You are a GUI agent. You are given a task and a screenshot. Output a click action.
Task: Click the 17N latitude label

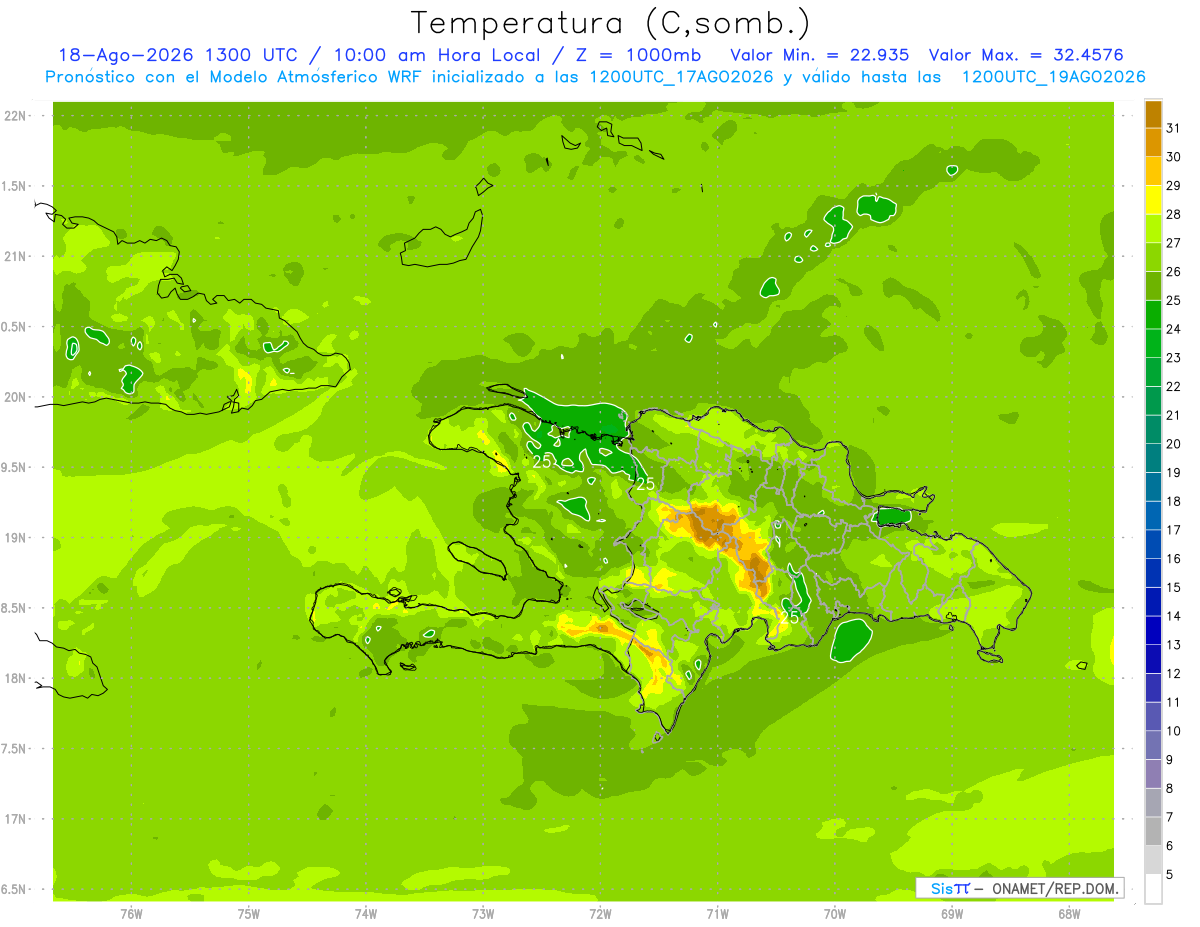[x=16, y=819]
